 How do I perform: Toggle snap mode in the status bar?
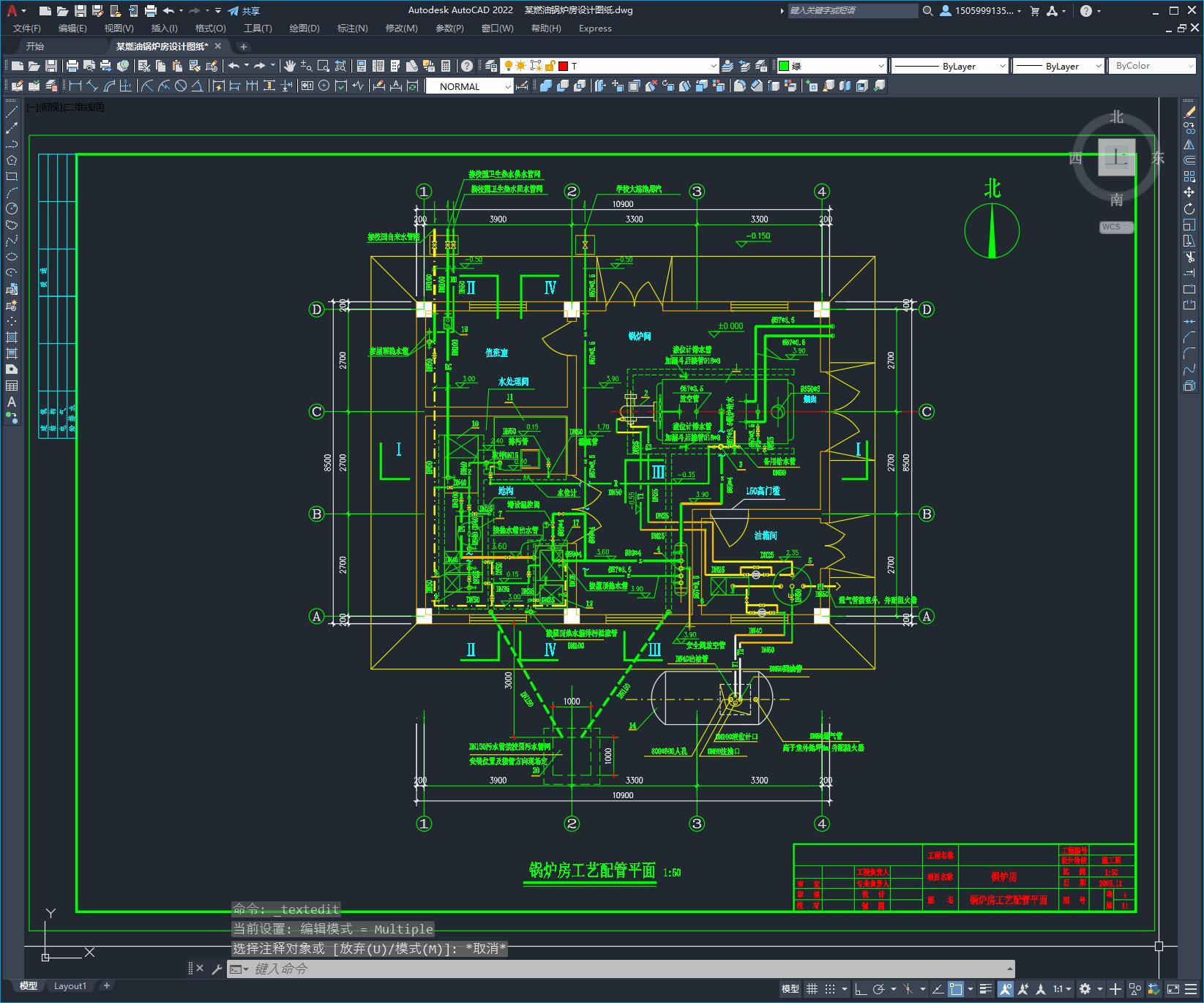click(829, 989)
